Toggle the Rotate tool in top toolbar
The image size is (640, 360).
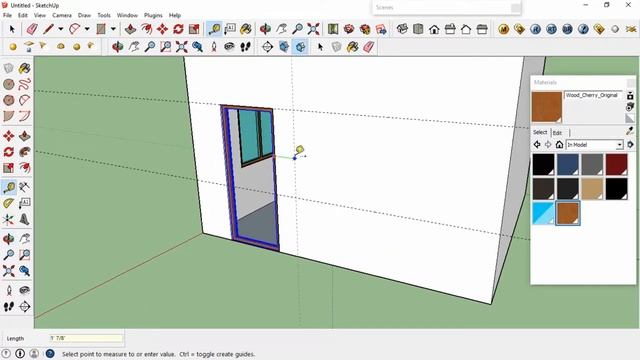[178, 29]
